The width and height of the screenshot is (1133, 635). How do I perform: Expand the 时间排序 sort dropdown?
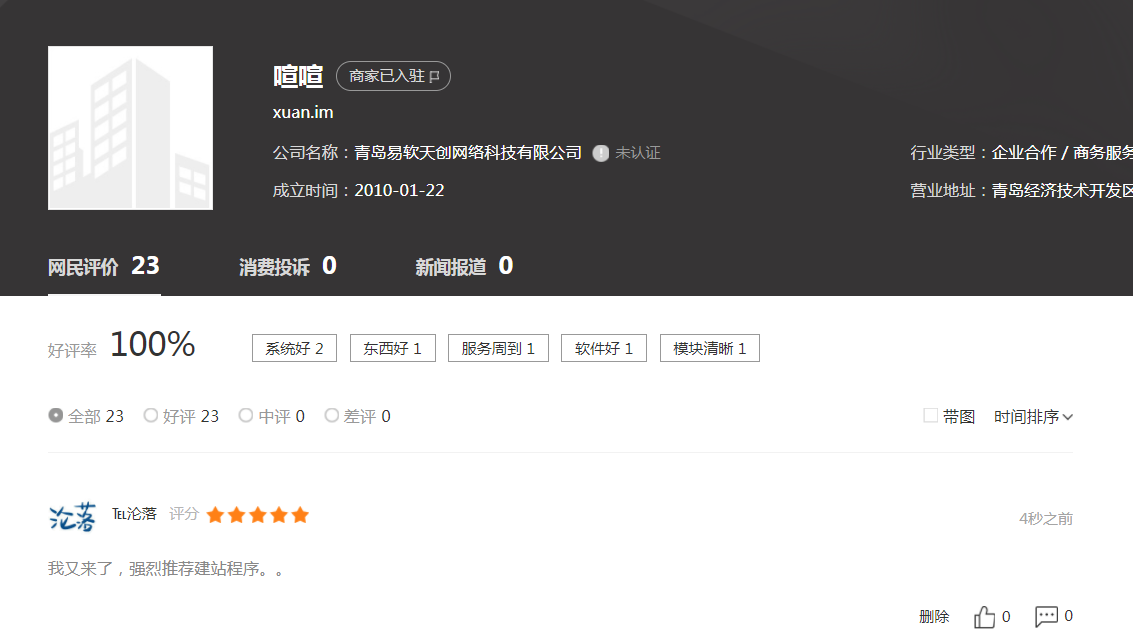pyautogui.click(x=1033, y=417)
